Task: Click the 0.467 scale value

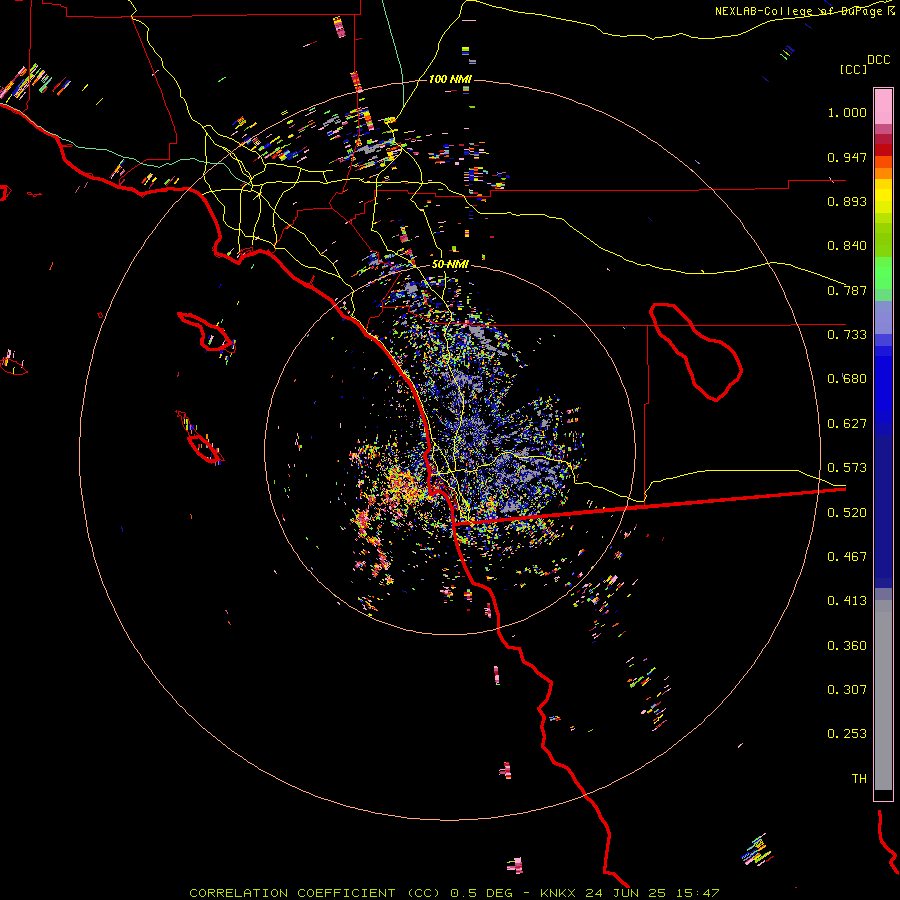Action: click(847, 557)
